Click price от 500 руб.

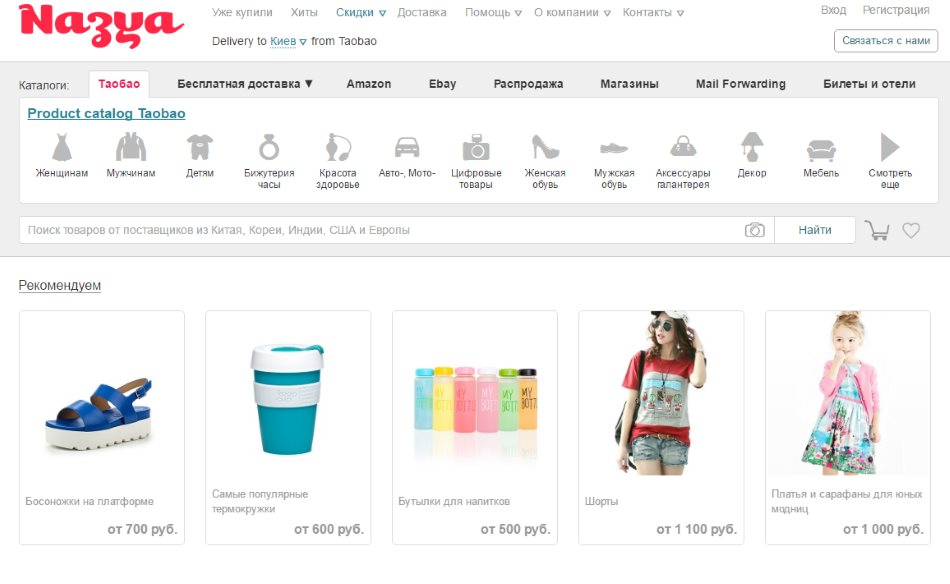[x=516, y=529]
